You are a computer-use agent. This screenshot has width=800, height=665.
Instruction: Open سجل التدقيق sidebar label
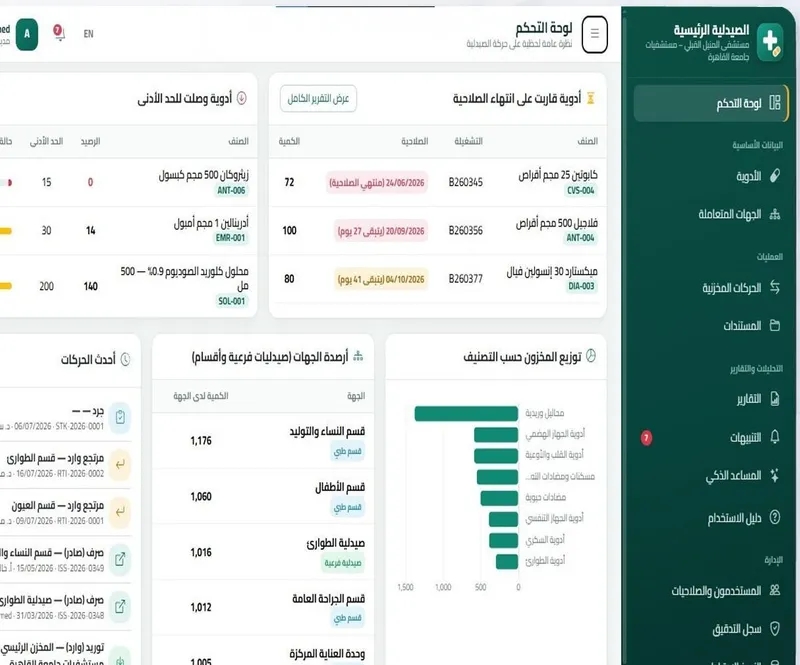737,629
